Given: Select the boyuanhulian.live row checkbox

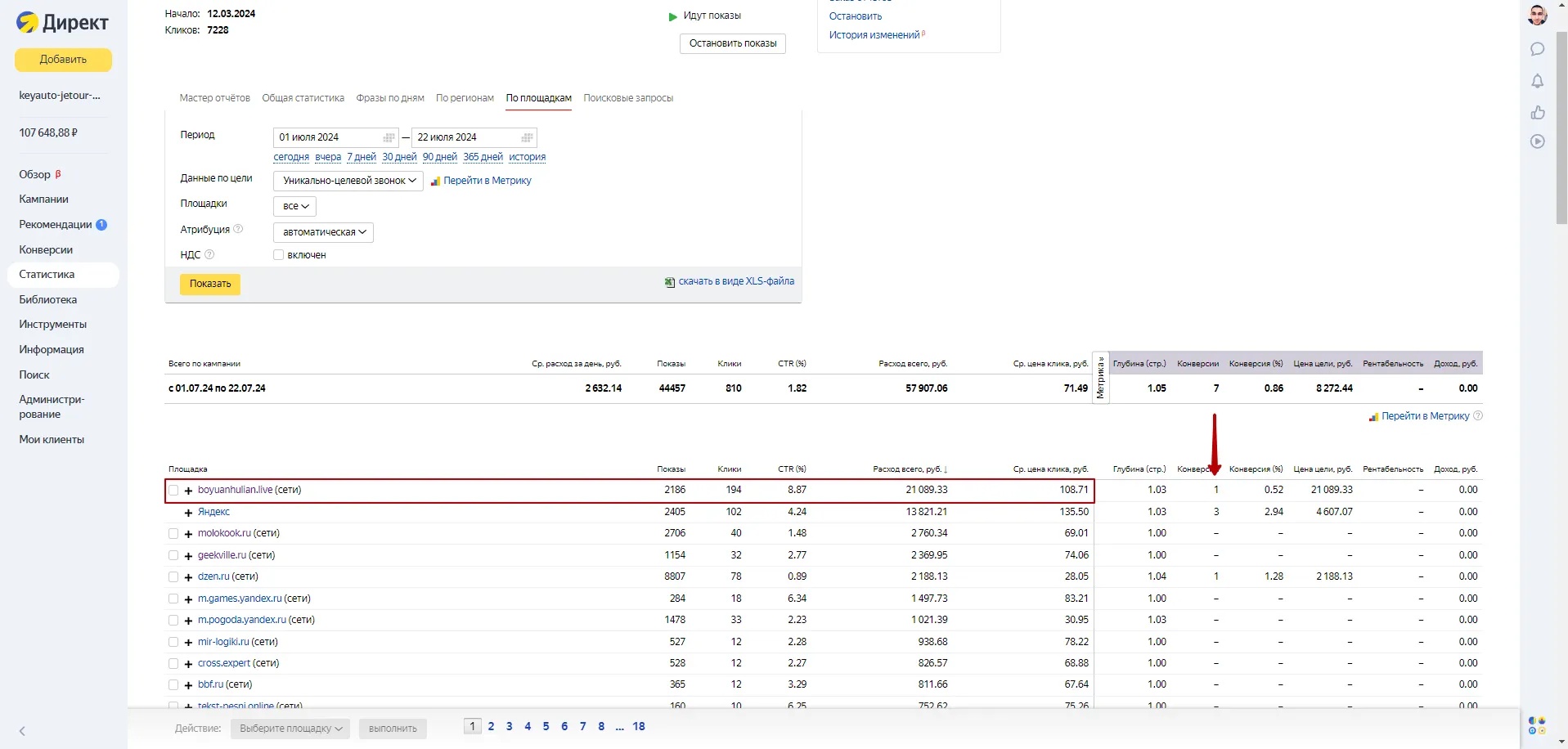Looking at the screenshot, I should [173, 491].
